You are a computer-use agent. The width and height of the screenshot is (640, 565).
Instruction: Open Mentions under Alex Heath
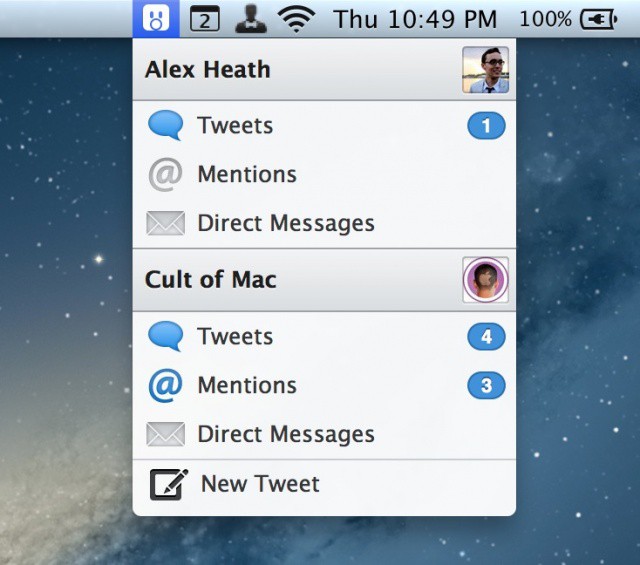point(324,174)
